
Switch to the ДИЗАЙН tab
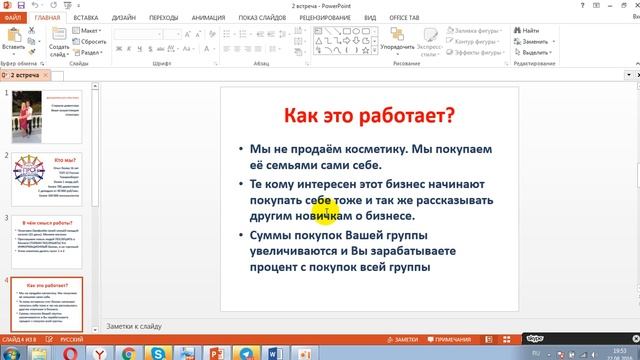[x=124, y=18]
